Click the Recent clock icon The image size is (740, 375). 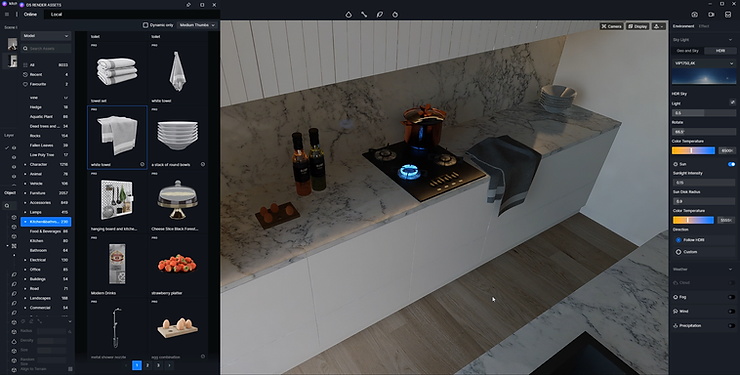(25, 75)
